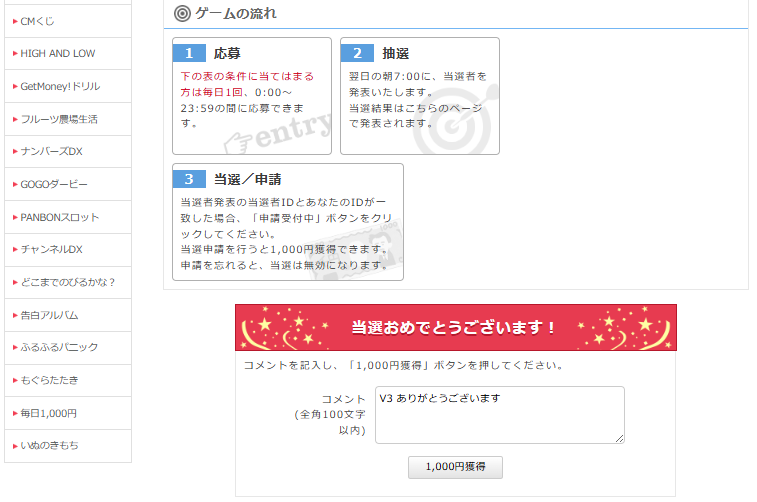Click the comment box resize grip
Screen dimensions: 757x502
click(619, 438)
